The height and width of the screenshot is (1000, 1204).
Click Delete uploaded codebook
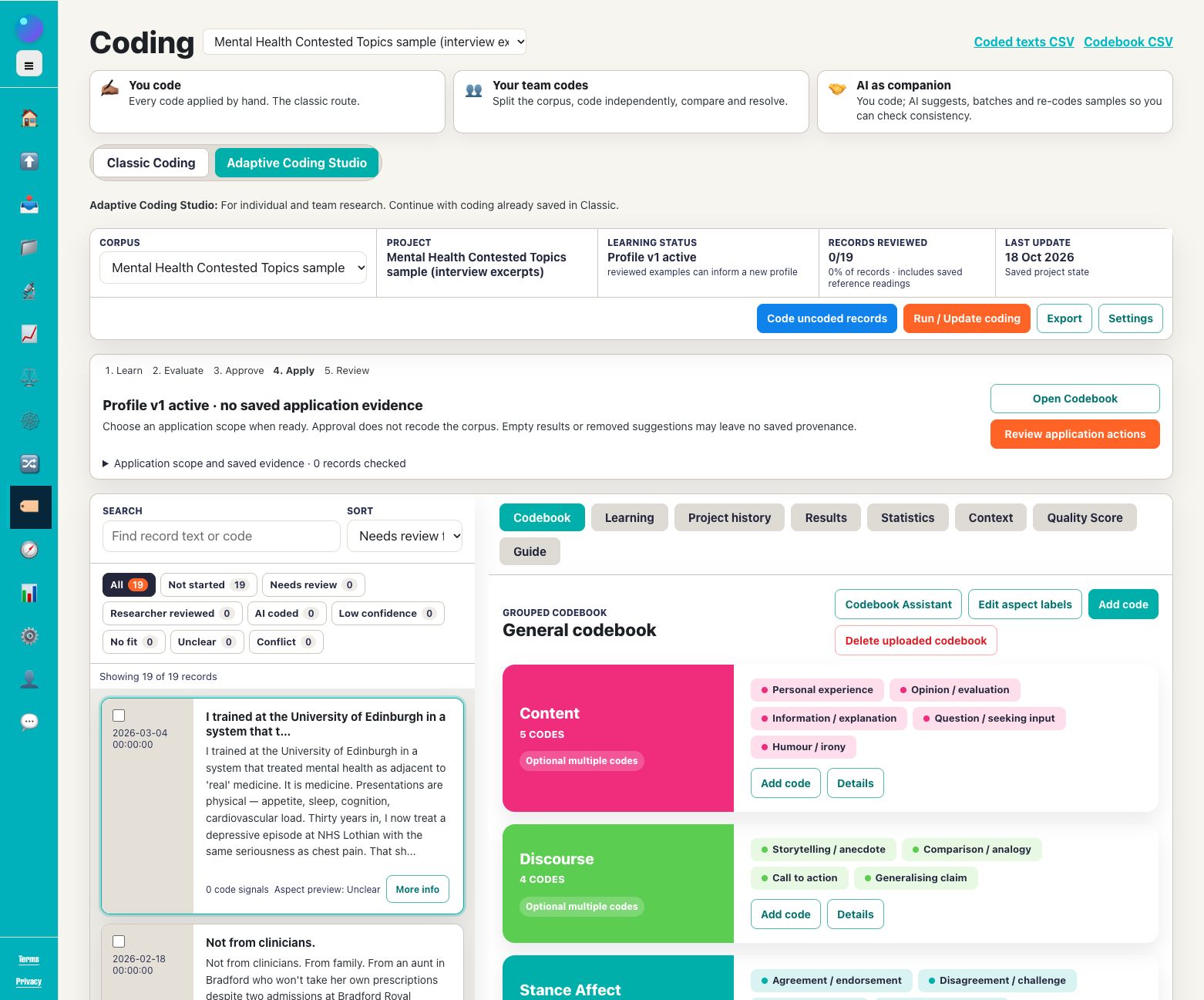(916, 641)
